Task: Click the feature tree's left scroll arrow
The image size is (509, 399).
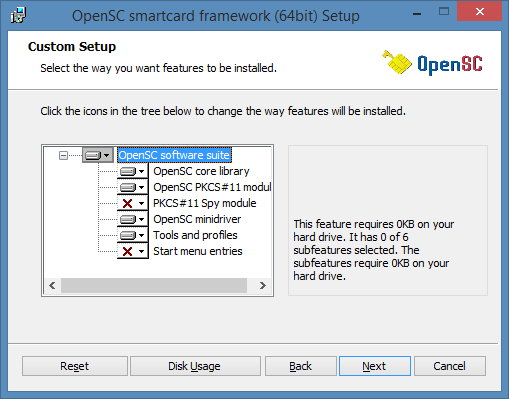Action: 52,286
